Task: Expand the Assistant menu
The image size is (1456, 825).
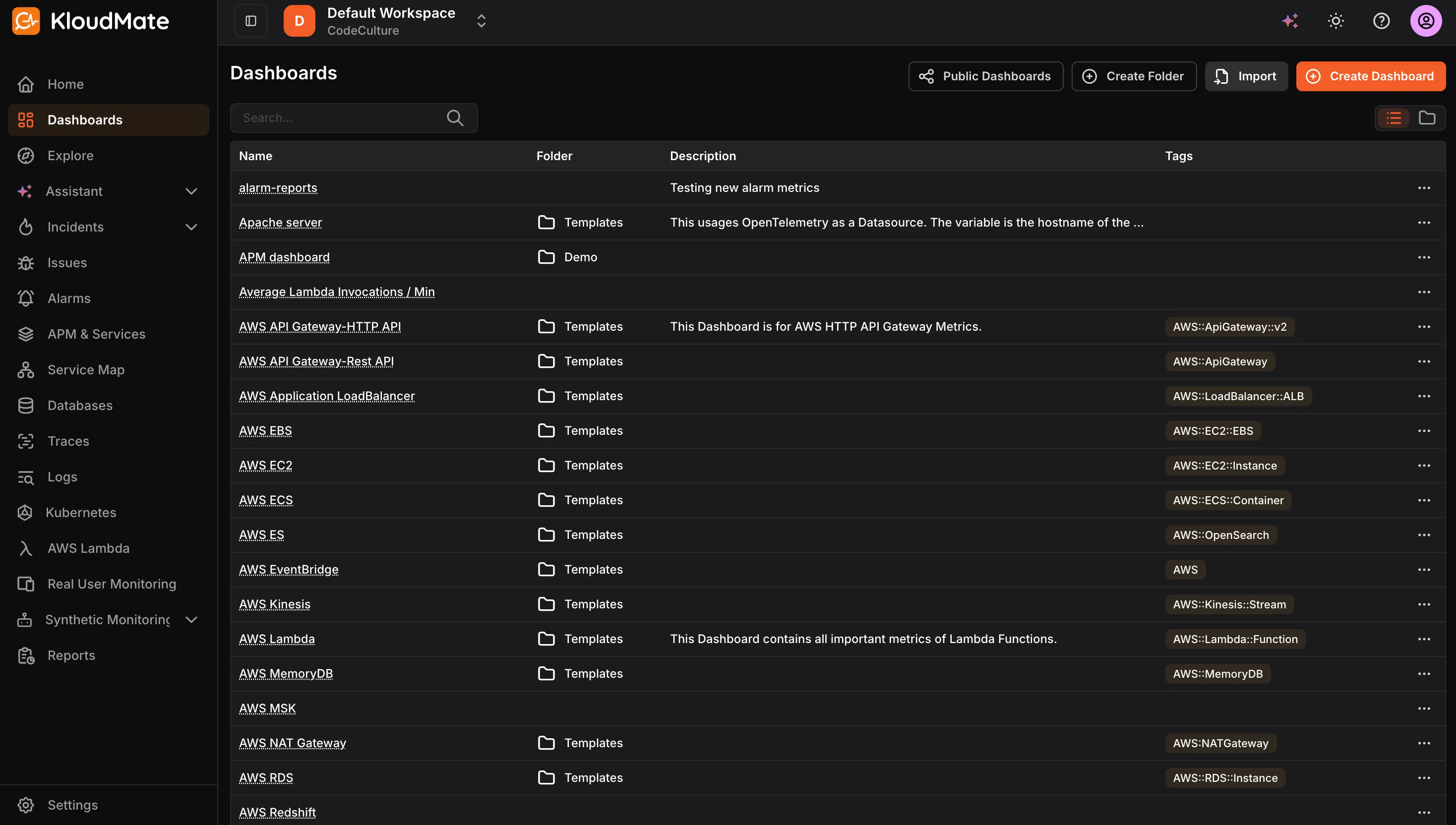Action: click(191, 191)
